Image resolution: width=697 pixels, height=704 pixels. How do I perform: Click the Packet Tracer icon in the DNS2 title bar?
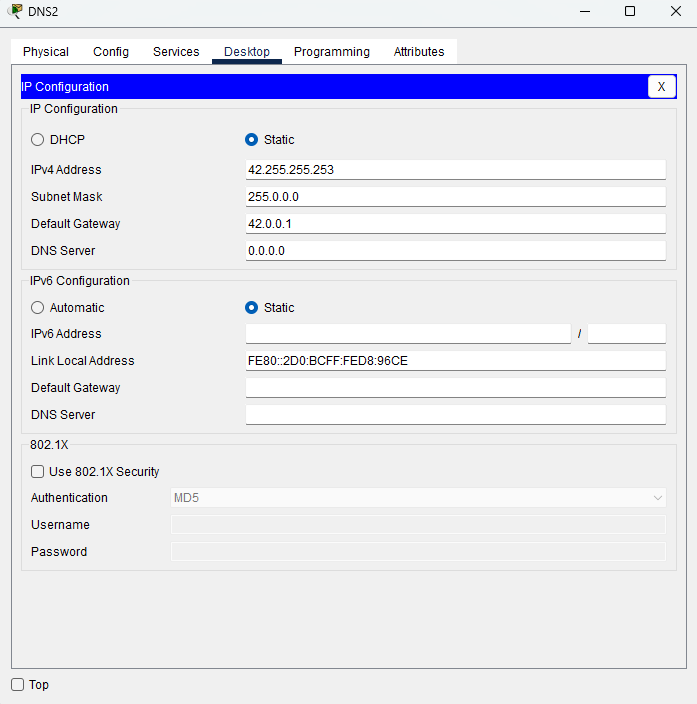tap(15, 11)
